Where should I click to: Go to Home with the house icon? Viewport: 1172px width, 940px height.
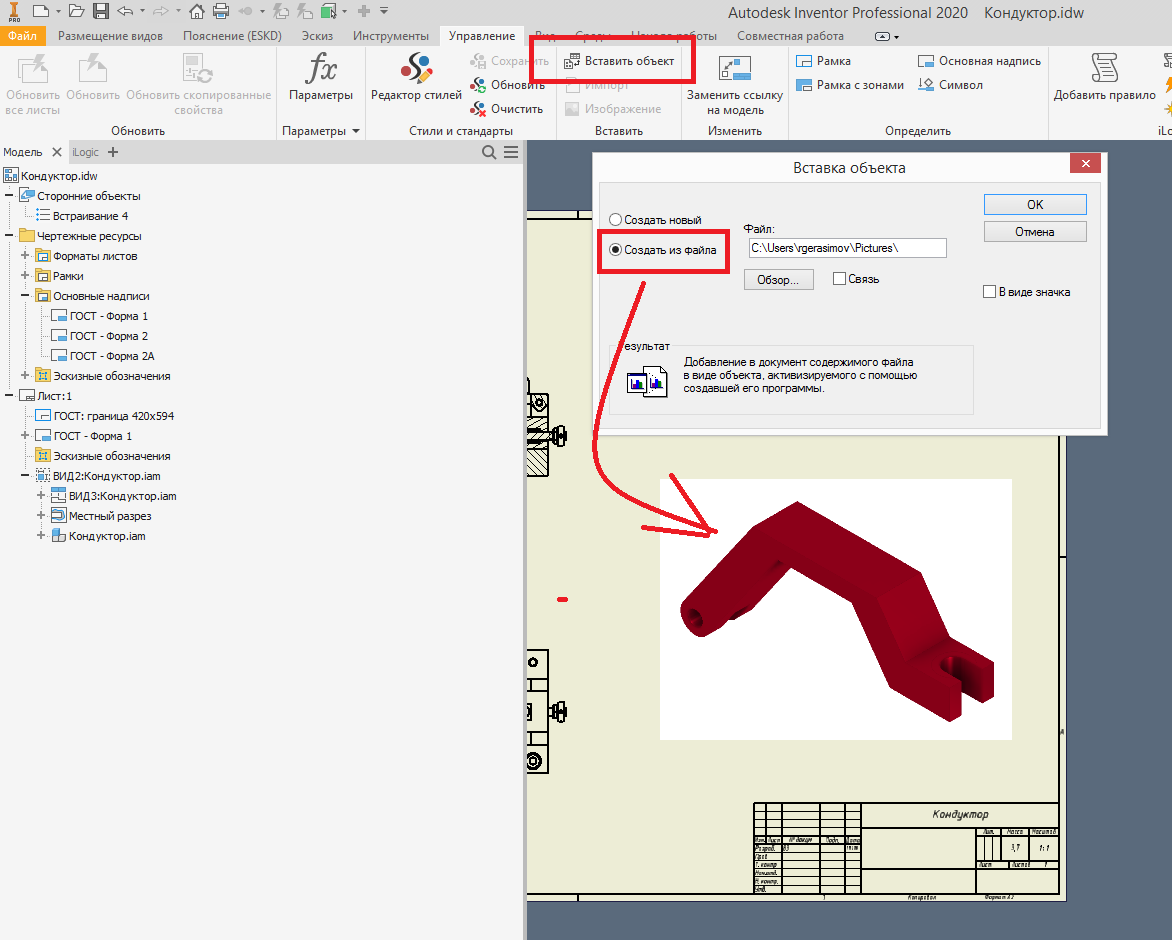click(x=197, y=11)
